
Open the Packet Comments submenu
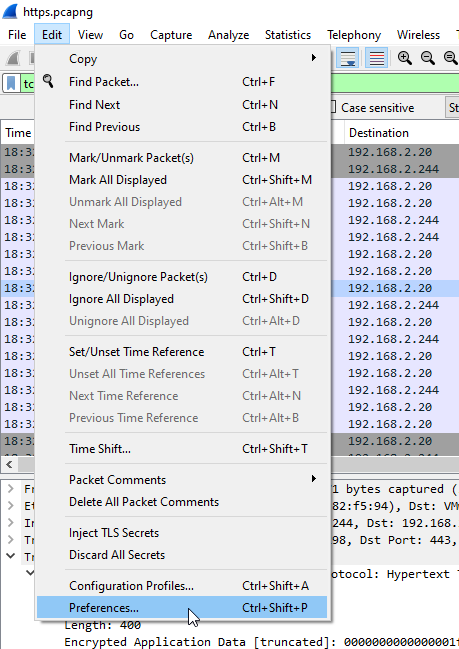point(182,480)
